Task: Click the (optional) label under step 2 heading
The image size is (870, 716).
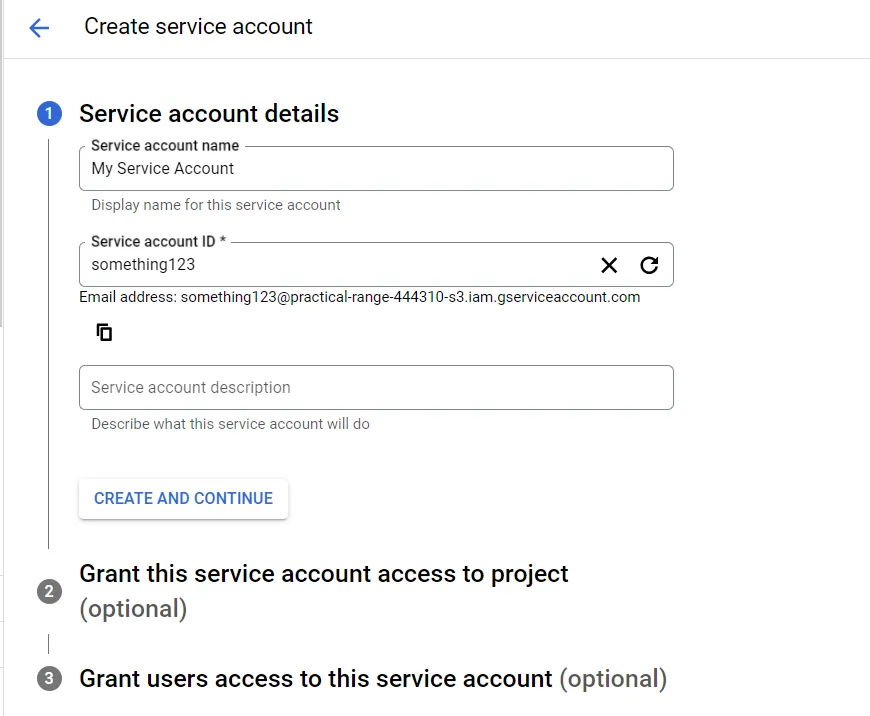Action: click(133, 609)
